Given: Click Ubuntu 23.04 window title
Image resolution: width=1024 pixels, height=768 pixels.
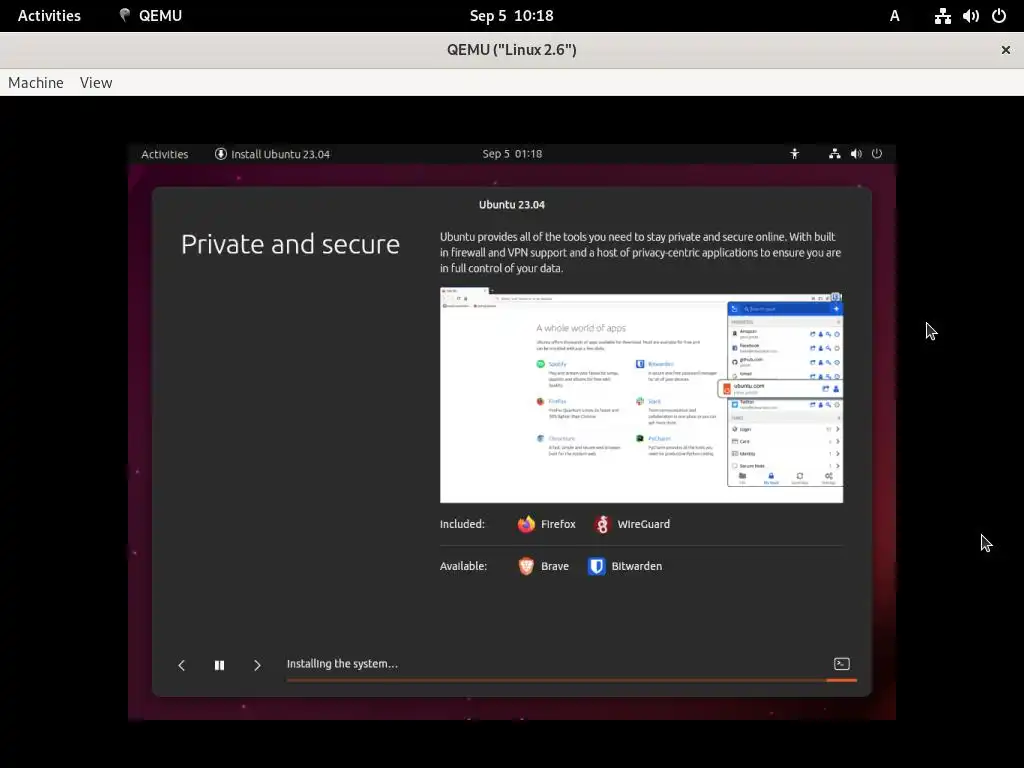Looking at the screenshot, I should point(512,204).
